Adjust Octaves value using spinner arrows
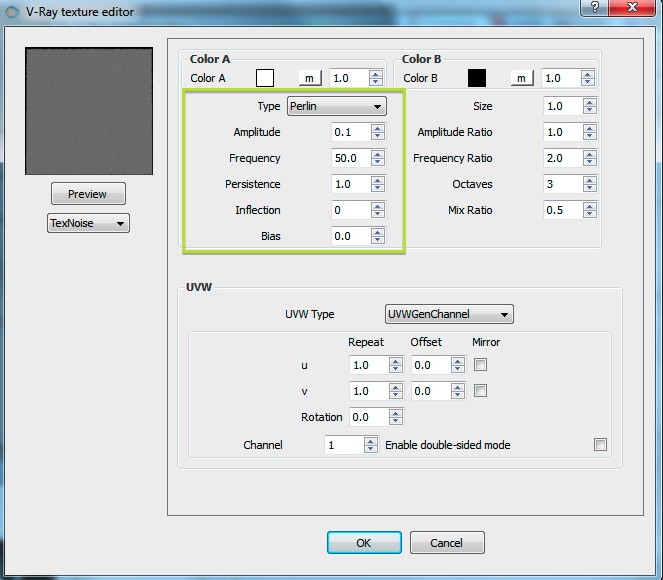The height and width of the screenshot is (580, 663). tap(590, 184)
